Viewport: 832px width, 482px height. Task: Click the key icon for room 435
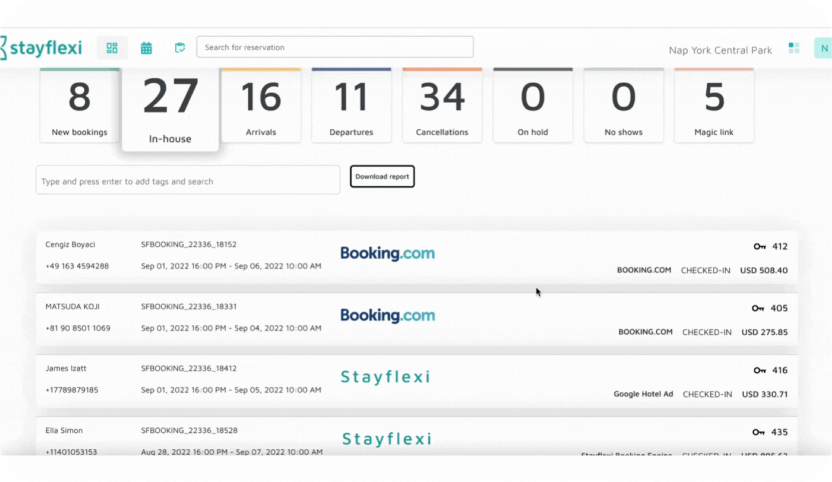[x=758, y=433]
